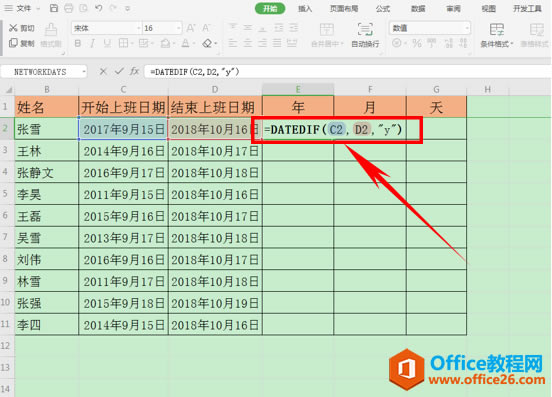The width and height of the screenshot is (552, 397).
Task: Open the fx insert function dialog
Action: coord(134,71)
